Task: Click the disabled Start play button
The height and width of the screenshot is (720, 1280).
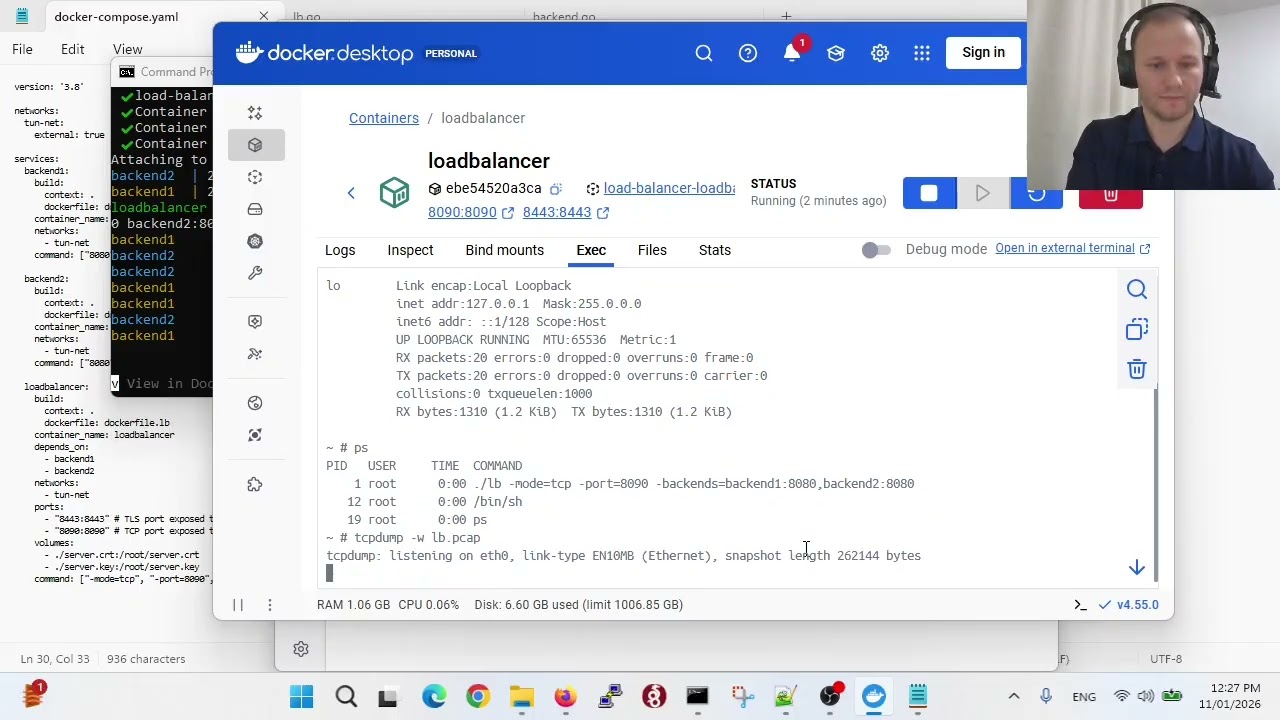Action: pyautogui.click(x=983, y=194)
